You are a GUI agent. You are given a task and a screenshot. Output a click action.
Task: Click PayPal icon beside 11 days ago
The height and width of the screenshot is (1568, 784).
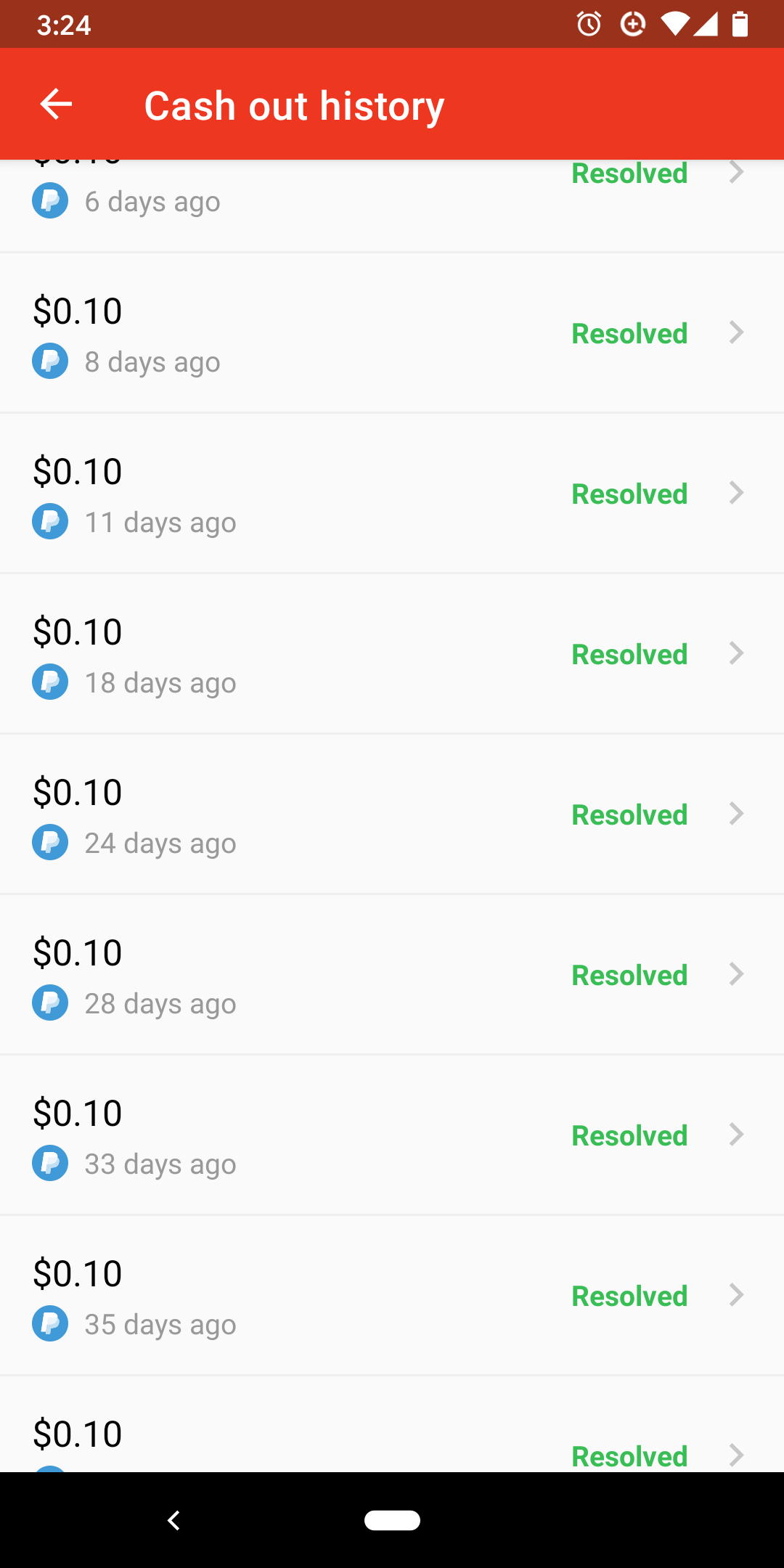pyautogui.click(x=50, y=522)
